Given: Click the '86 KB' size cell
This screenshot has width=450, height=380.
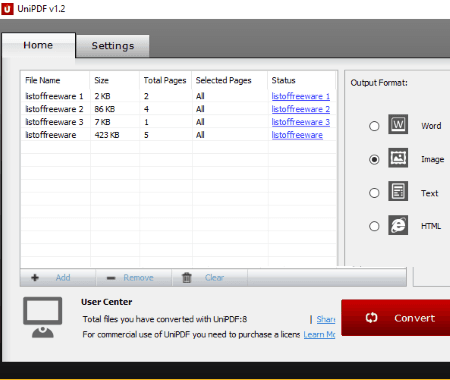Looking at the screenshot, I should tap(105, 109).
